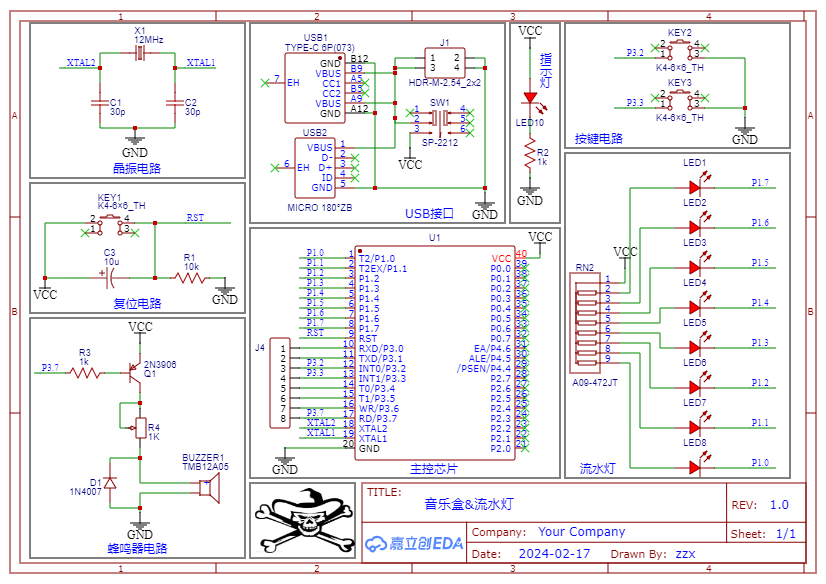Select the D1 1N4007 diode symbol
Viewport: 826px width, 584px height.
[x=110, y=482]
